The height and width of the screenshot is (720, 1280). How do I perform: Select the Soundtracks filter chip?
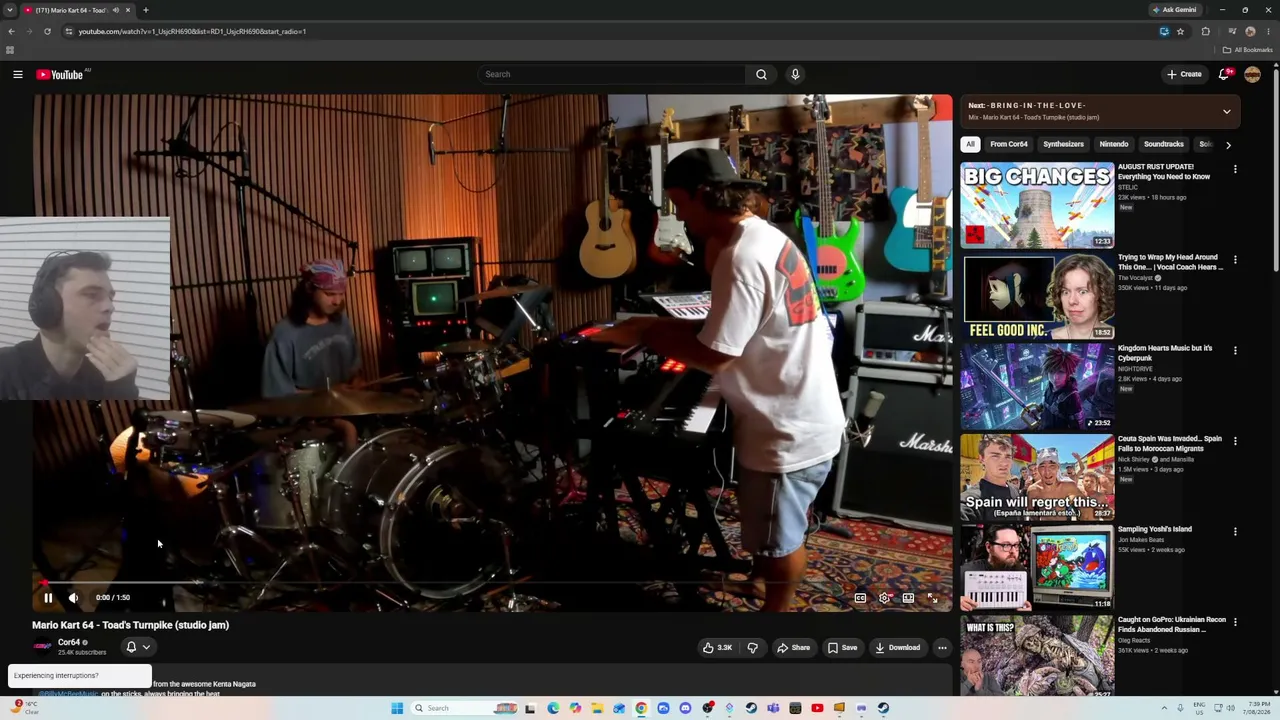(x=1164, y=144)
